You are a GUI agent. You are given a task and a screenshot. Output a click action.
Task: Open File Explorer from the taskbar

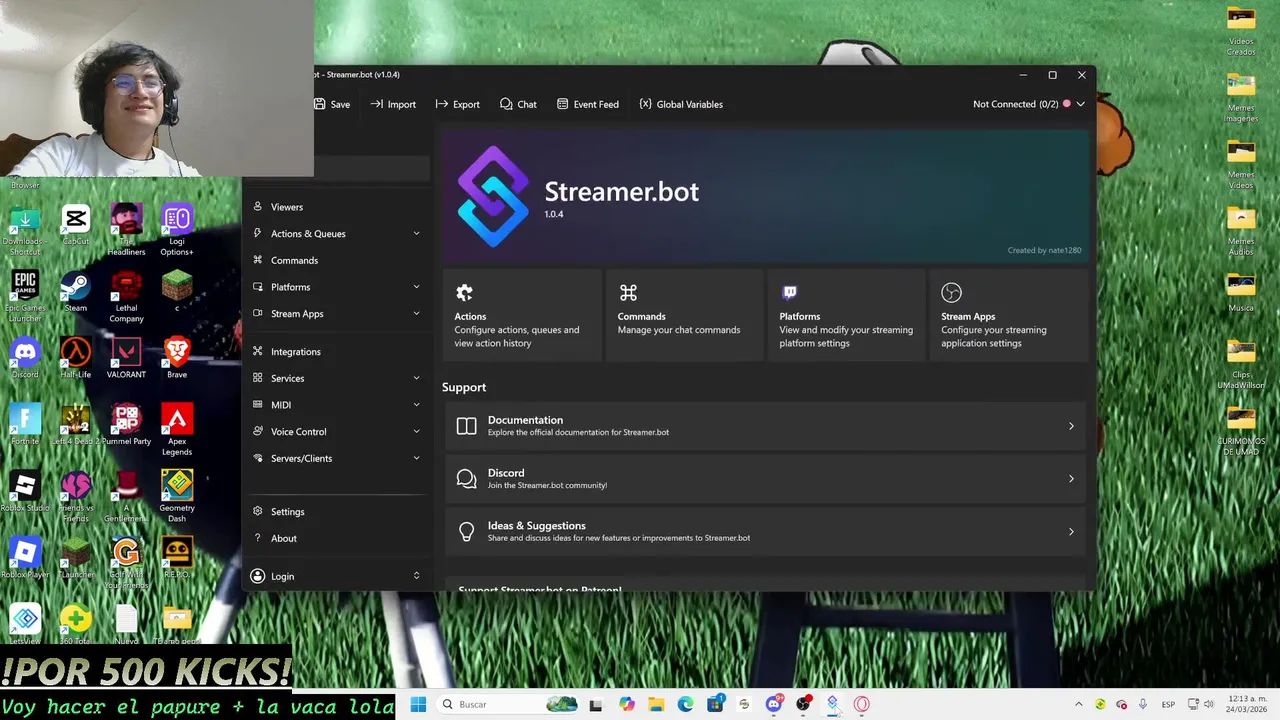pos(656,704)
